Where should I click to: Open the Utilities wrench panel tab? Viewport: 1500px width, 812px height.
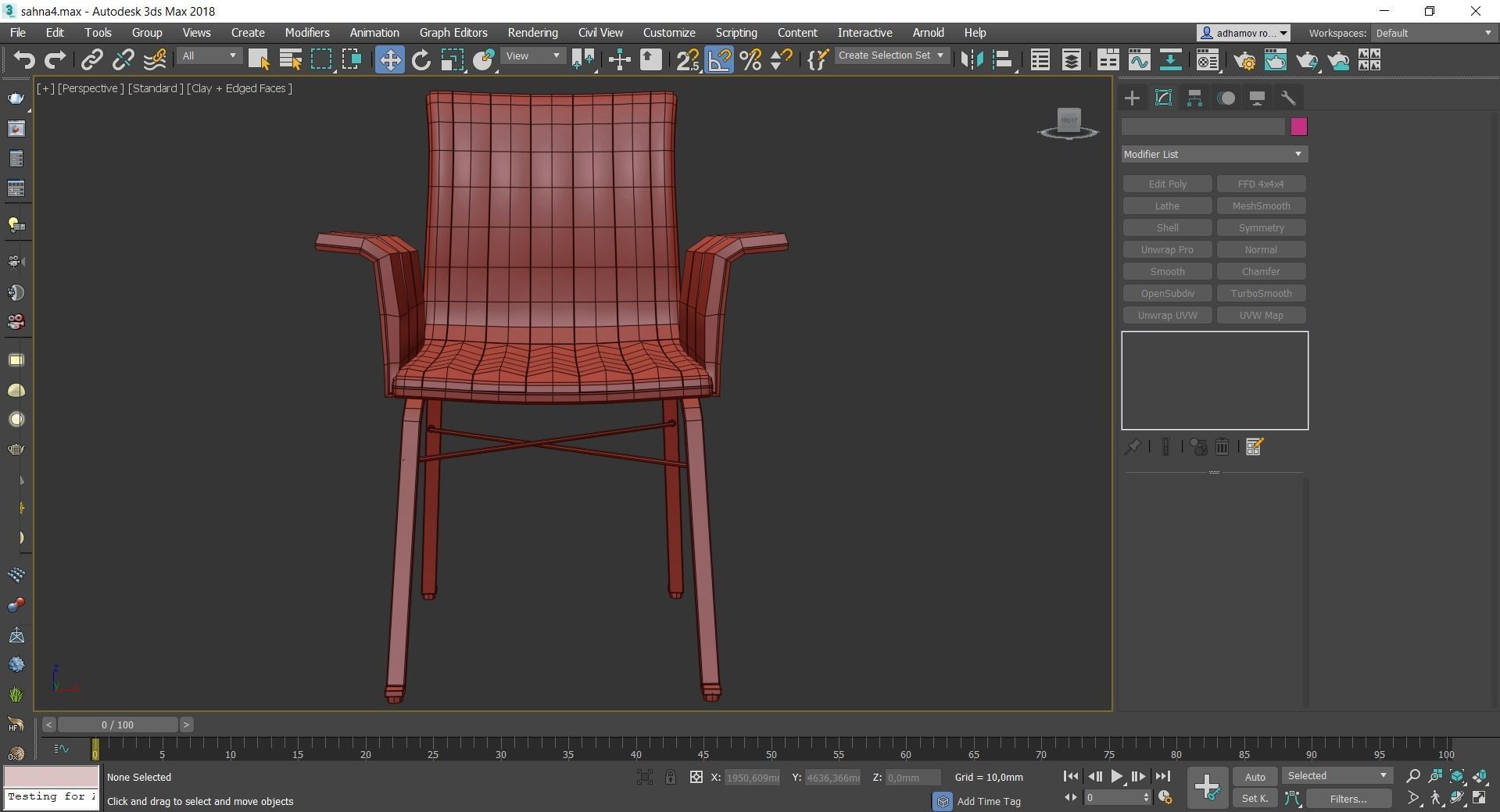[x=1288, y=98]
